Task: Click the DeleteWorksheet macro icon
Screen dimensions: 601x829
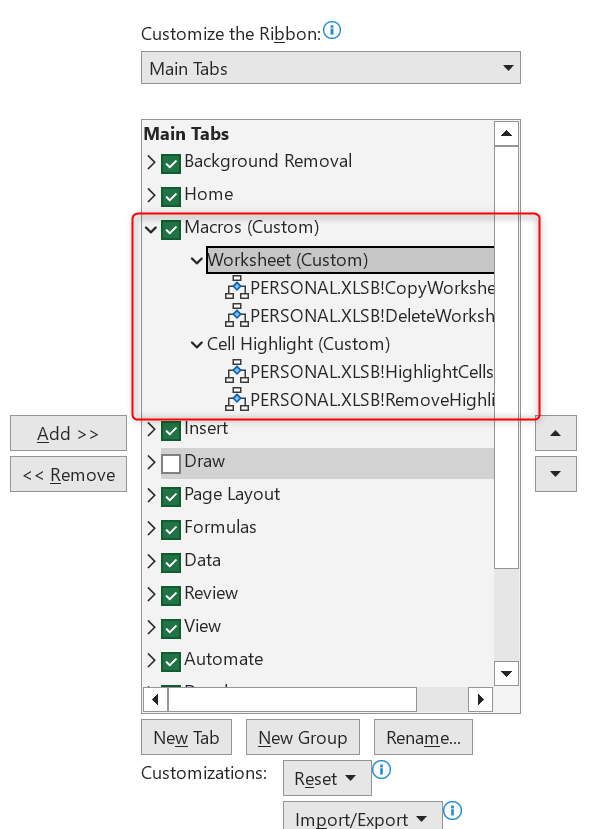Action: 237,316
